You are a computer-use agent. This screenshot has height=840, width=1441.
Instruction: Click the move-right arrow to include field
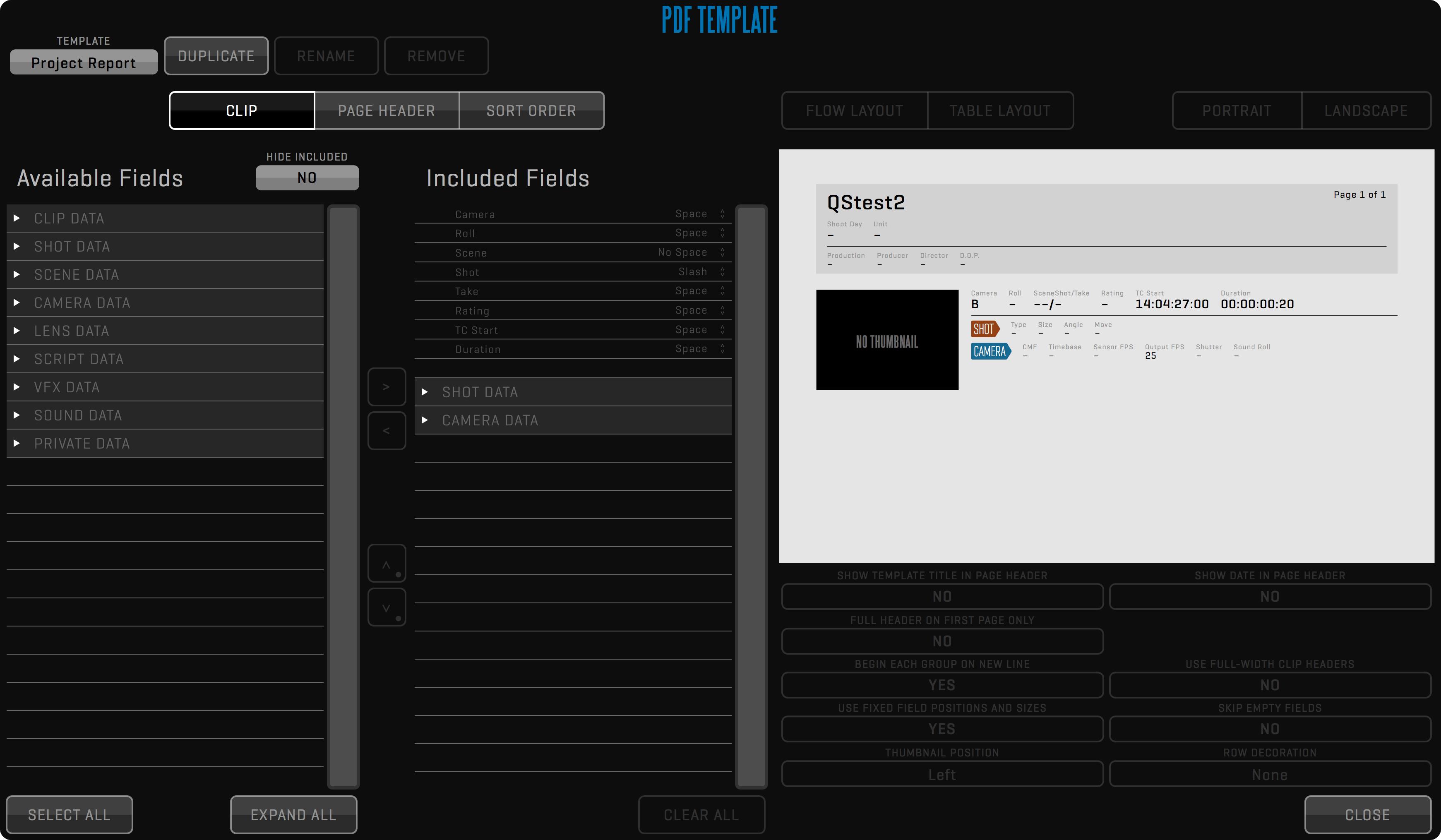tap(387, 387)
